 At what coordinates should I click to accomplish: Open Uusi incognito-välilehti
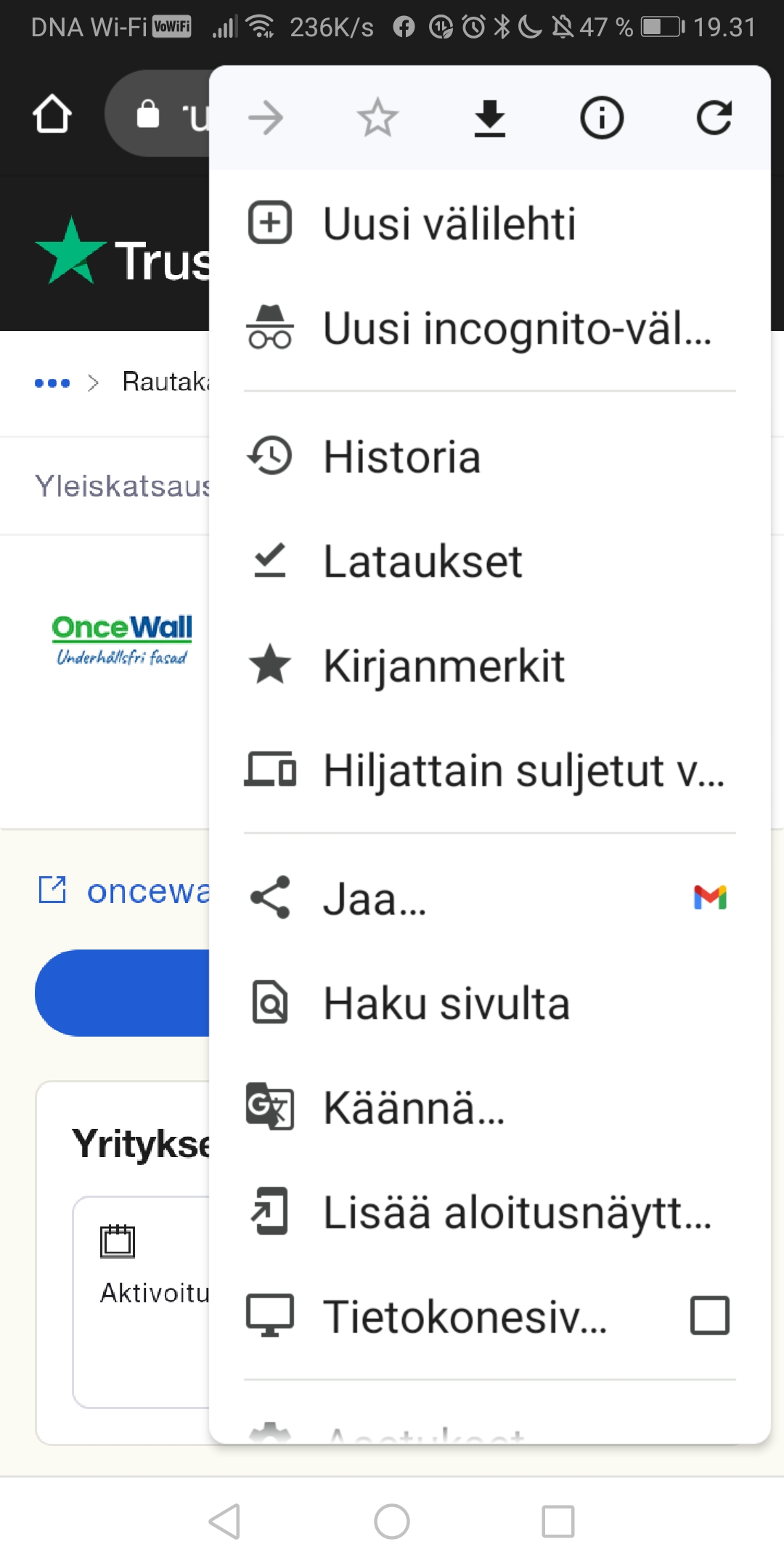[x=479, y=328]
